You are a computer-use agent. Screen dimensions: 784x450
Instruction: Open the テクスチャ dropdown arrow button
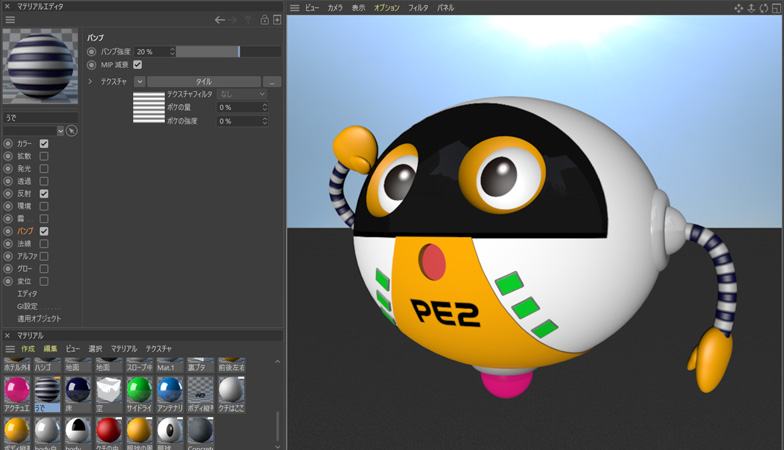point(139,81)
